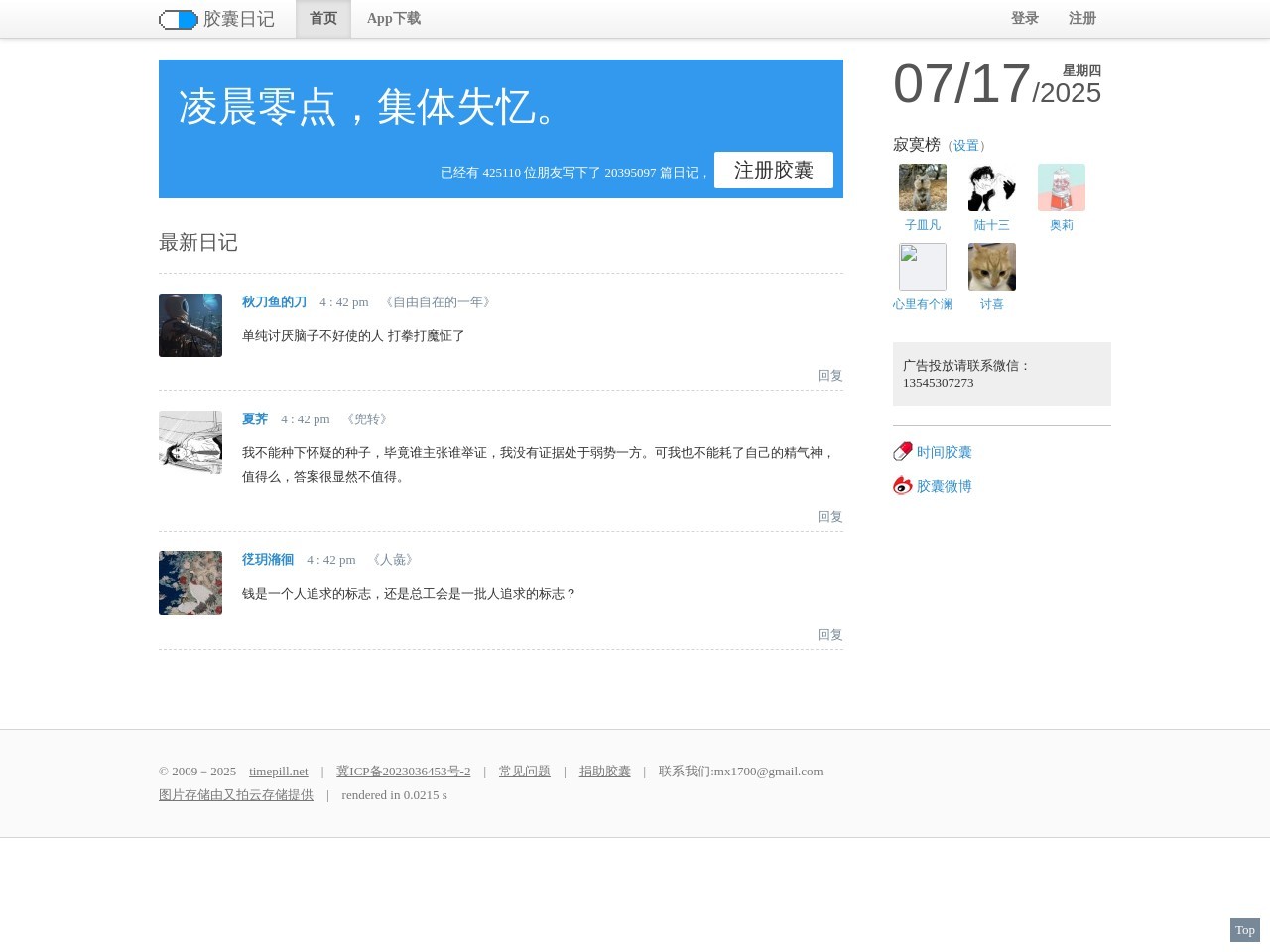Click the 注册胶囊 registration button
Viewport: 1270px width, 952px height.
773,170
